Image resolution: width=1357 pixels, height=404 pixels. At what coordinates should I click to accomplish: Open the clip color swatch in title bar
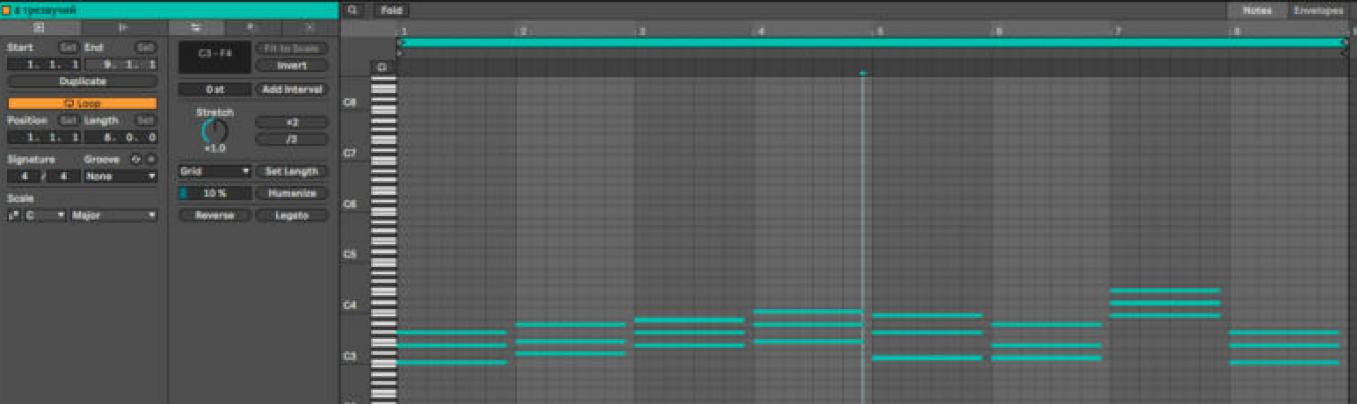point(7,10)
